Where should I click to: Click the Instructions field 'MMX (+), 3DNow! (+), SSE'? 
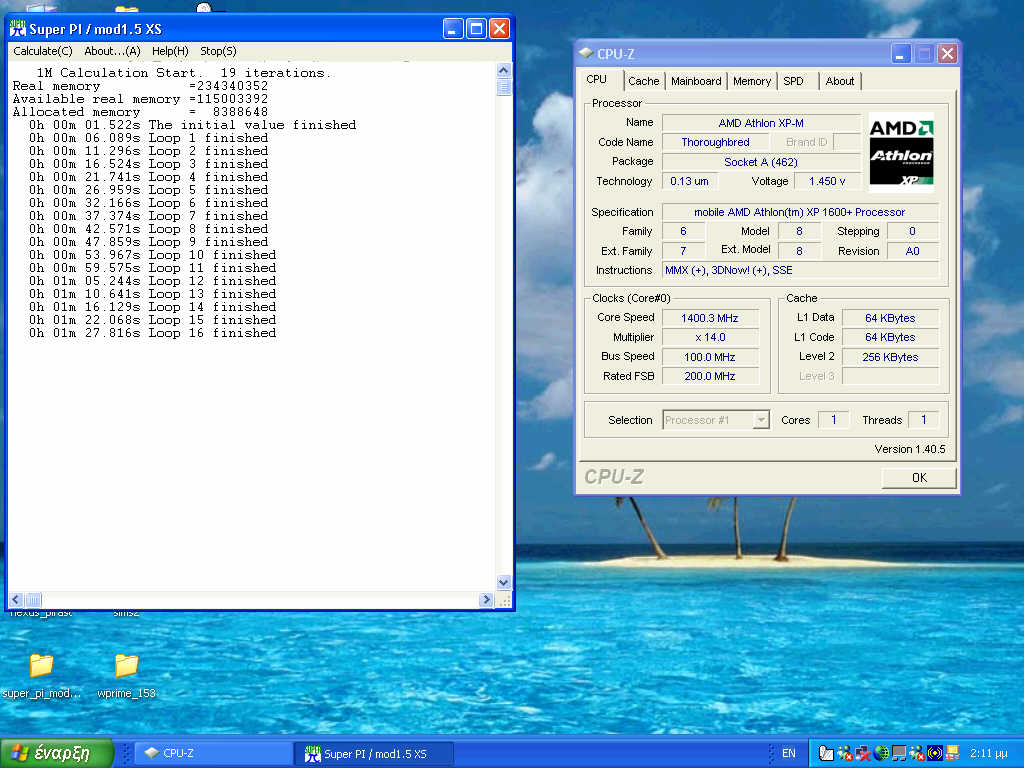tap(799, 270)
